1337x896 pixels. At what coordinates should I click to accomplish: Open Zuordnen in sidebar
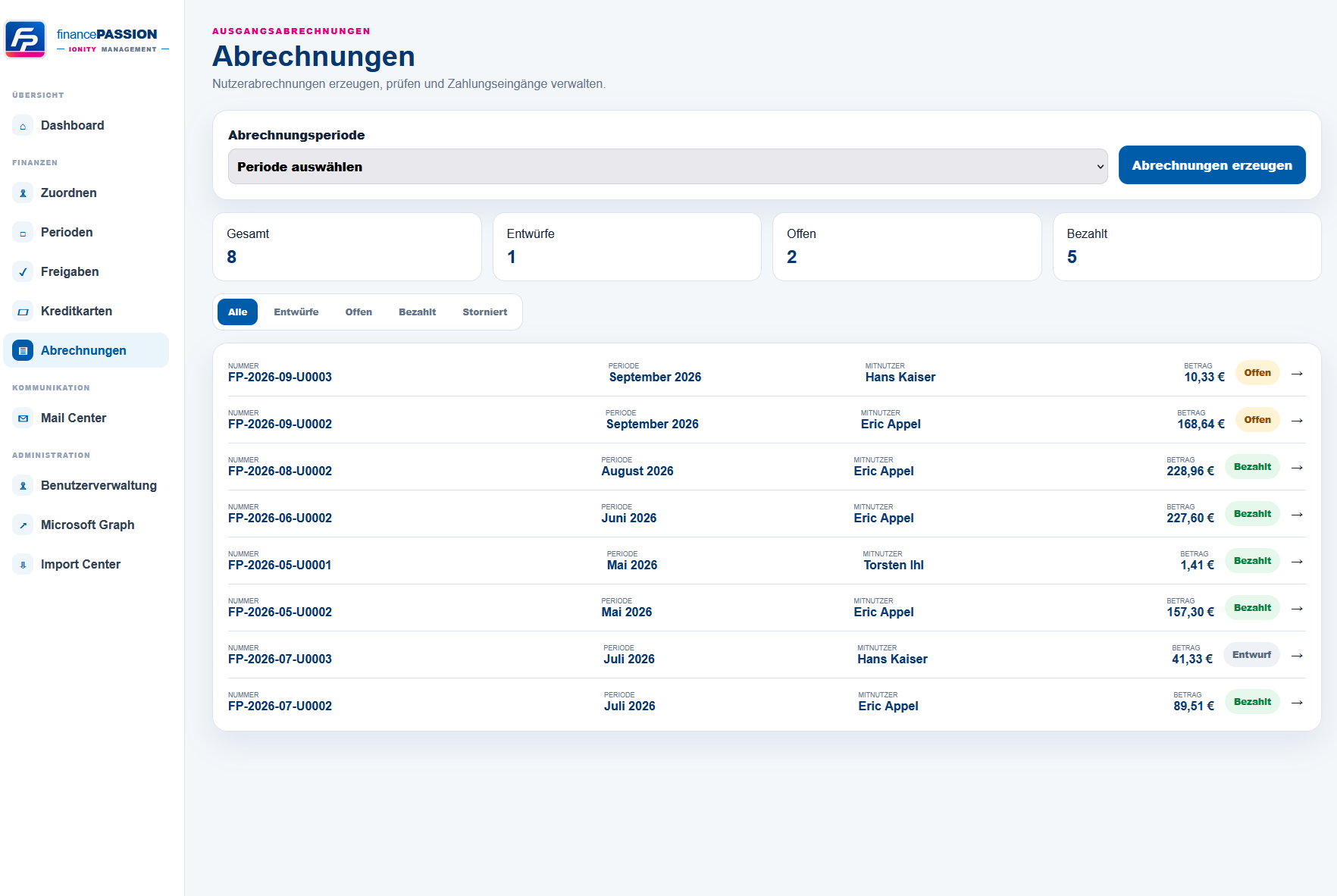click(86, 193)
